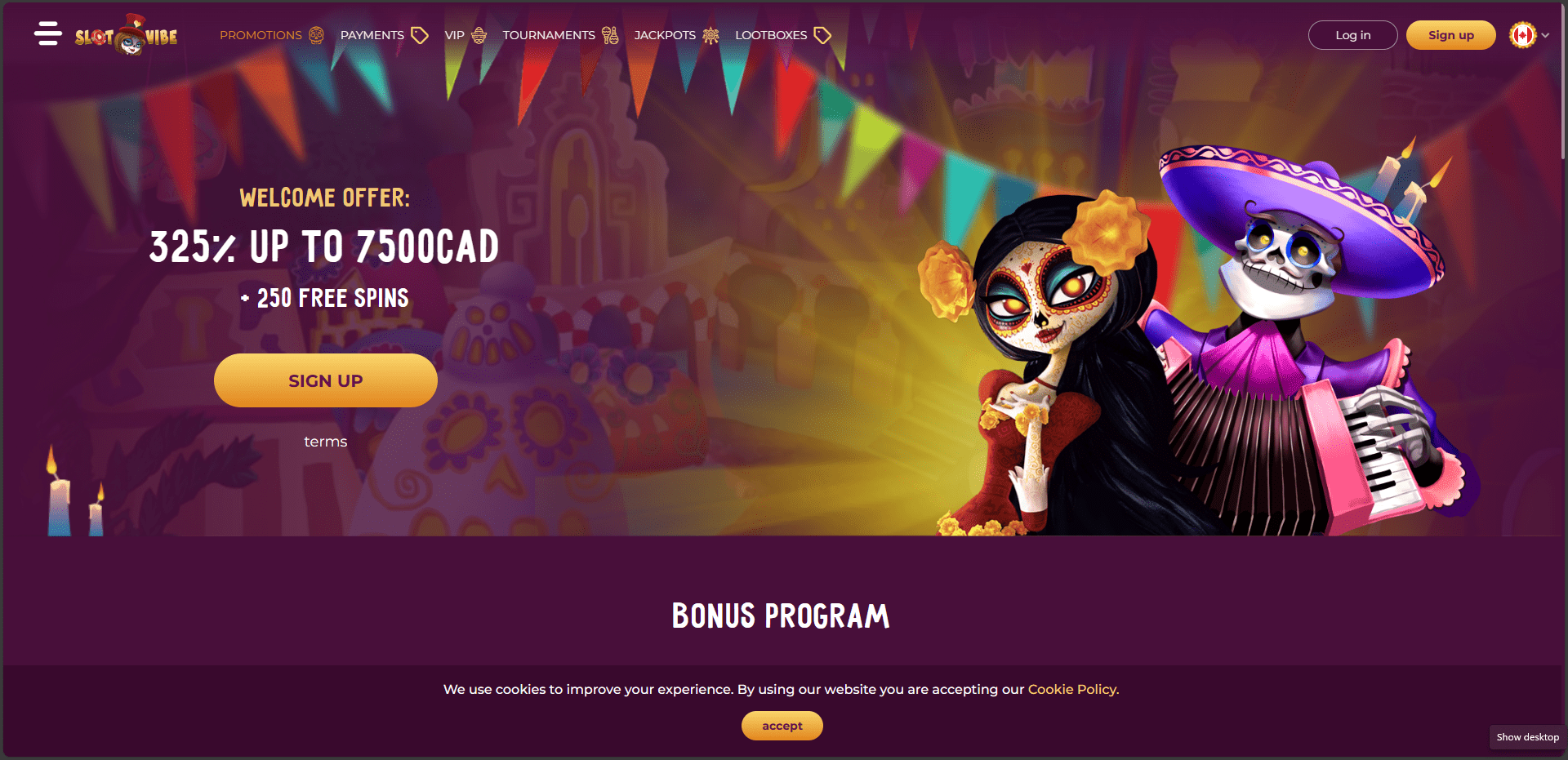Click the Log in button
The height and width of the screenshot is (760, 1568).
[x=1353, y=35]
